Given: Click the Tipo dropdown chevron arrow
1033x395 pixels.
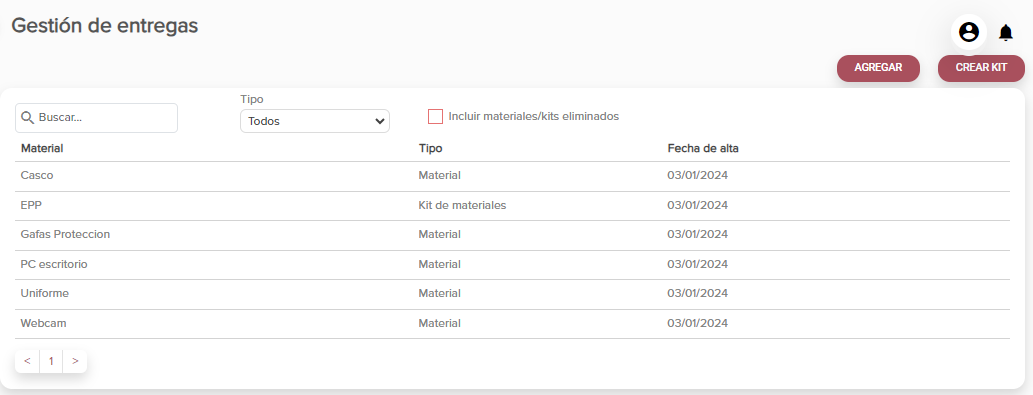Looking at the screenshot, I should coord(379,121).
